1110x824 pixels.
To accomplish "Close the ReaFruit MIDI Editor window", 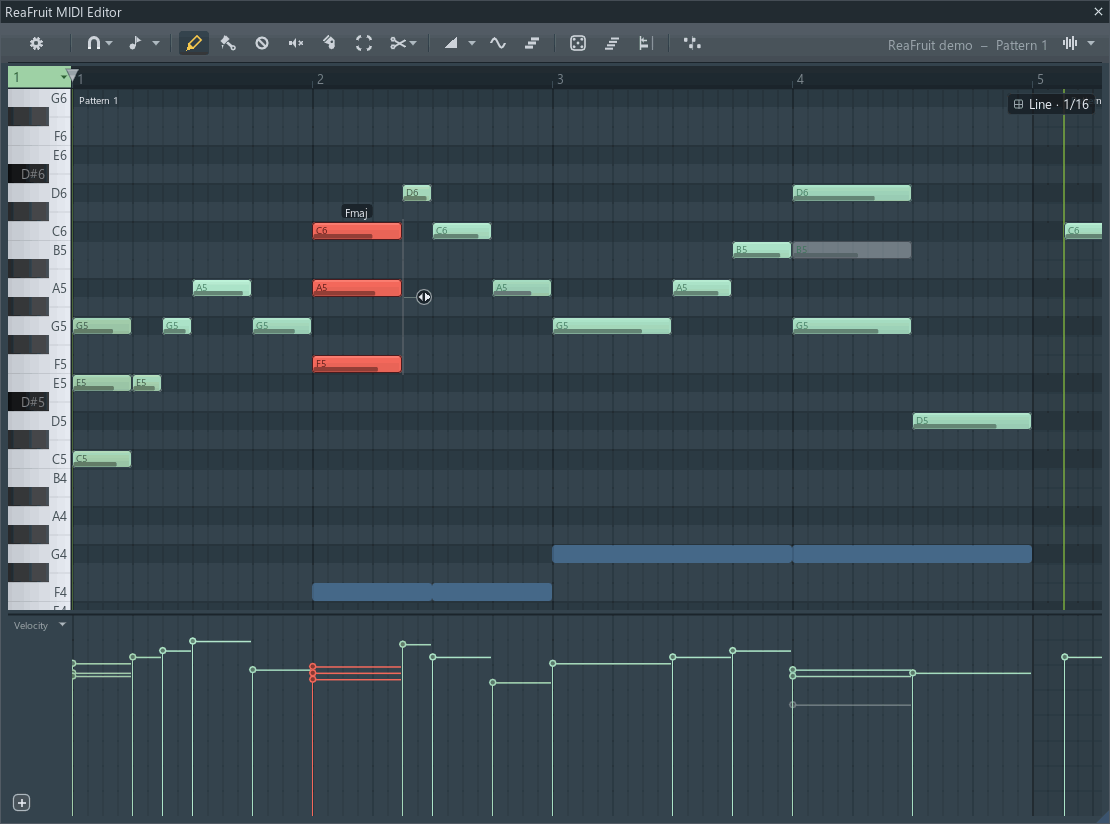I will (x=1098, y=11).
